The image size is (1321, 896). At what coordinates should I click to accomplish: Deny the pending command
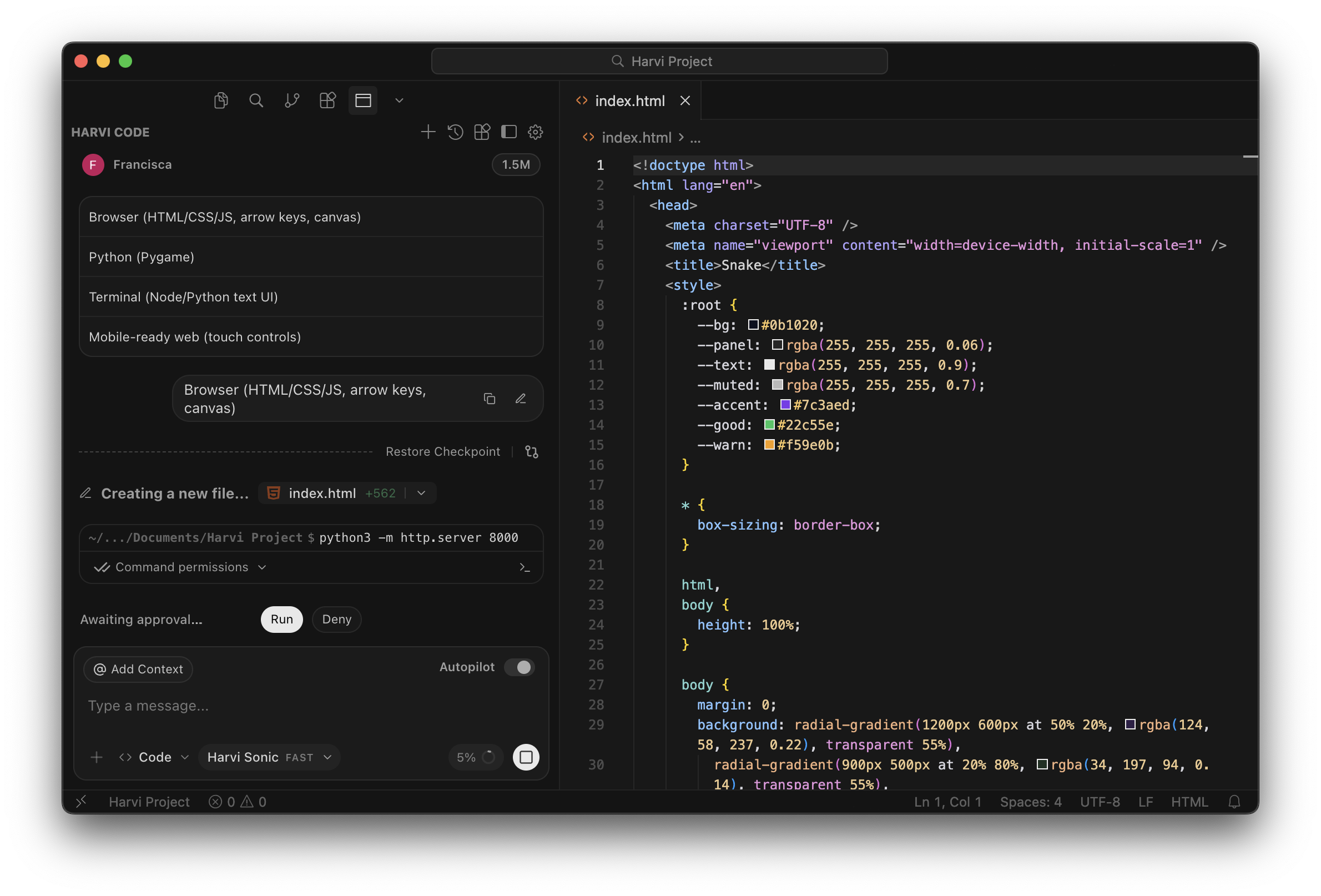pos(336,619)
